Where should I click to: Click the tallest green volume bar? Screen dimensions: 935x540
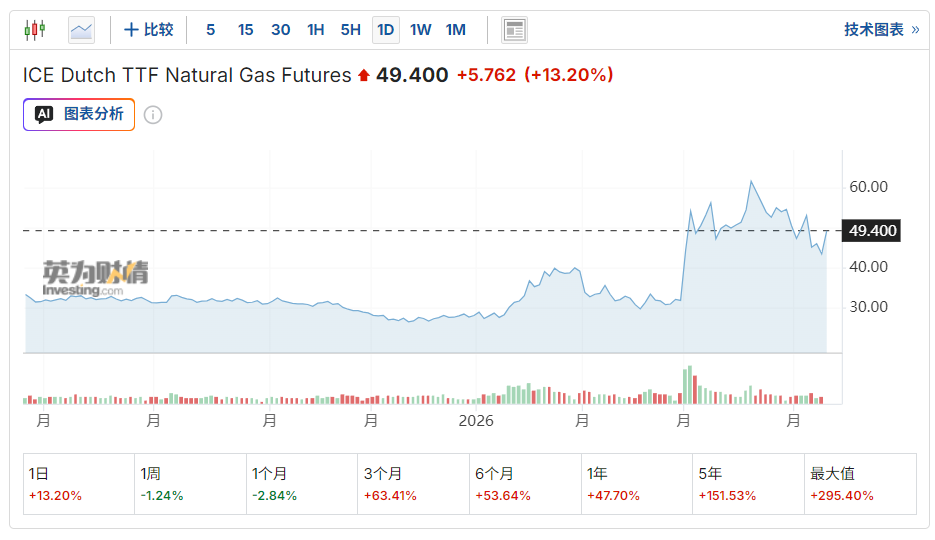[689, 385]
